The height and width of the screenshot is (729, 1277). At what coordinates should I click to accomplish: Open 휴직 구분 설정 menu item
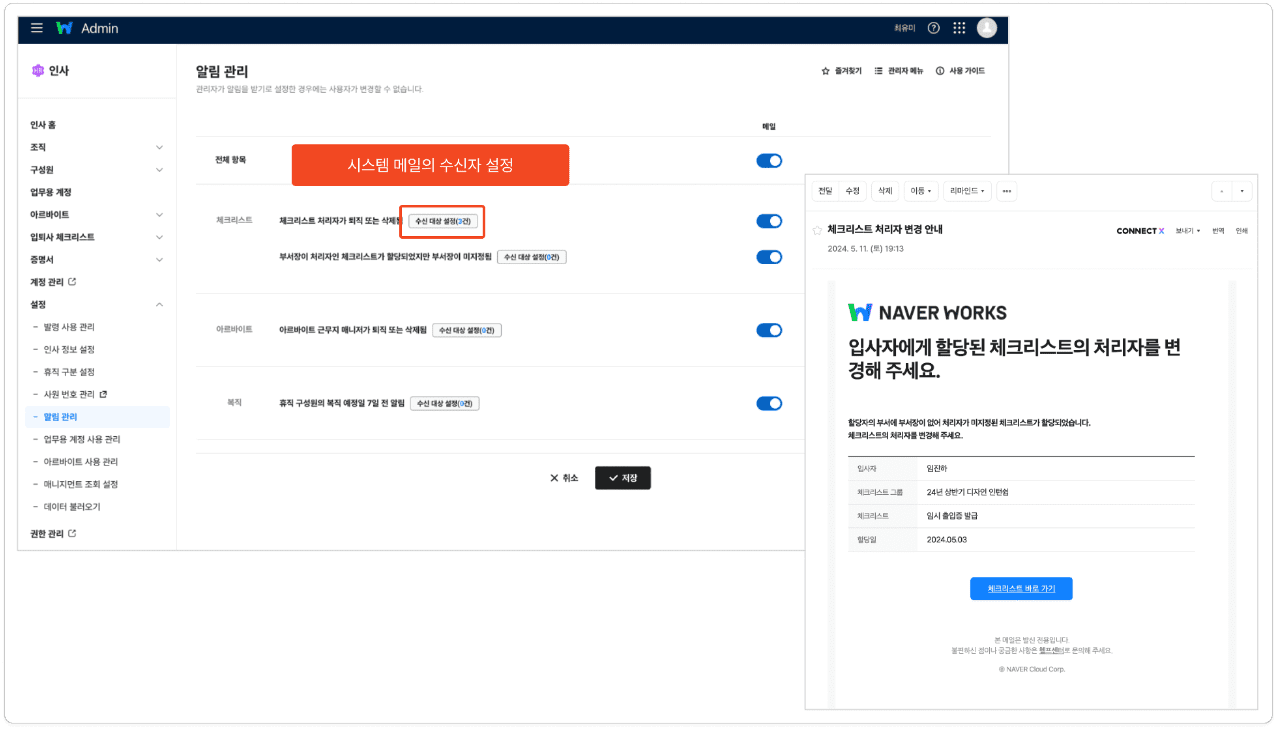click(x=69, y=372)
